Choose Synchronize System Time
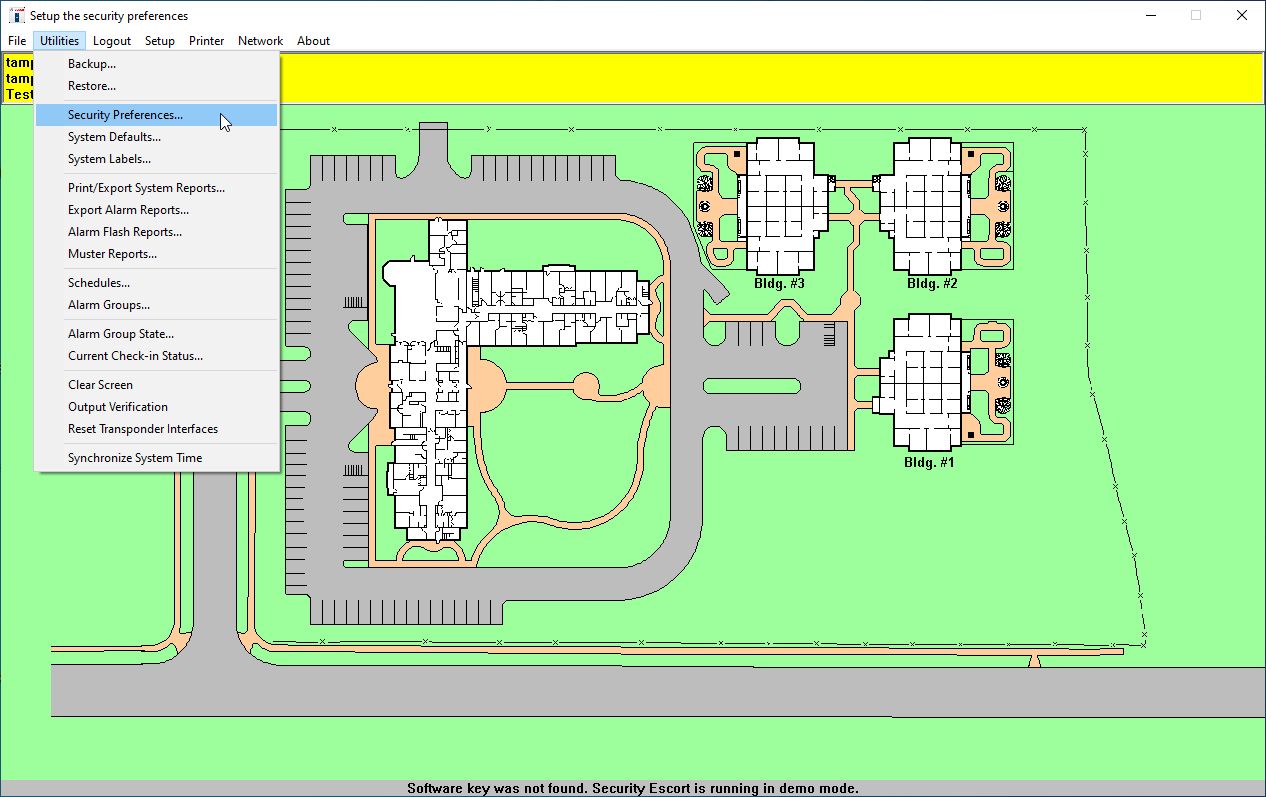Viewport: 1266px width, 797px height. click(x=157, y=458)
